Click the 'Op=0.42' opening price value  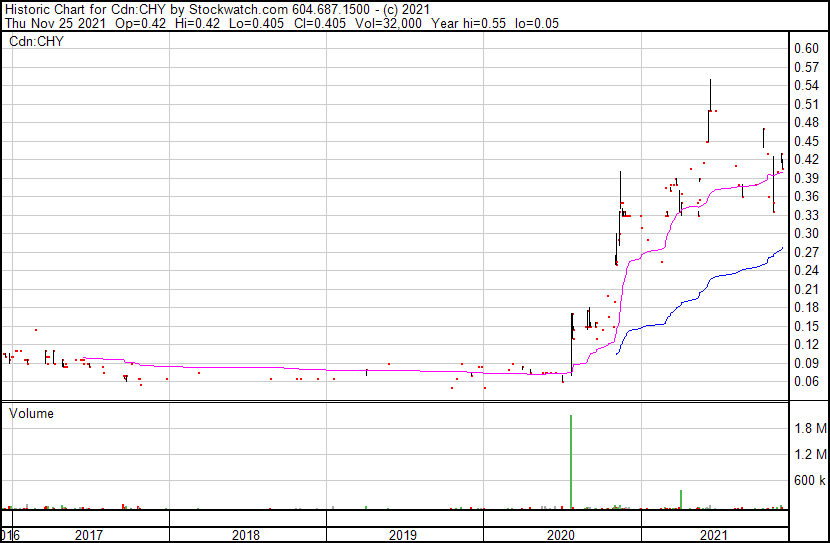(140, 23)
